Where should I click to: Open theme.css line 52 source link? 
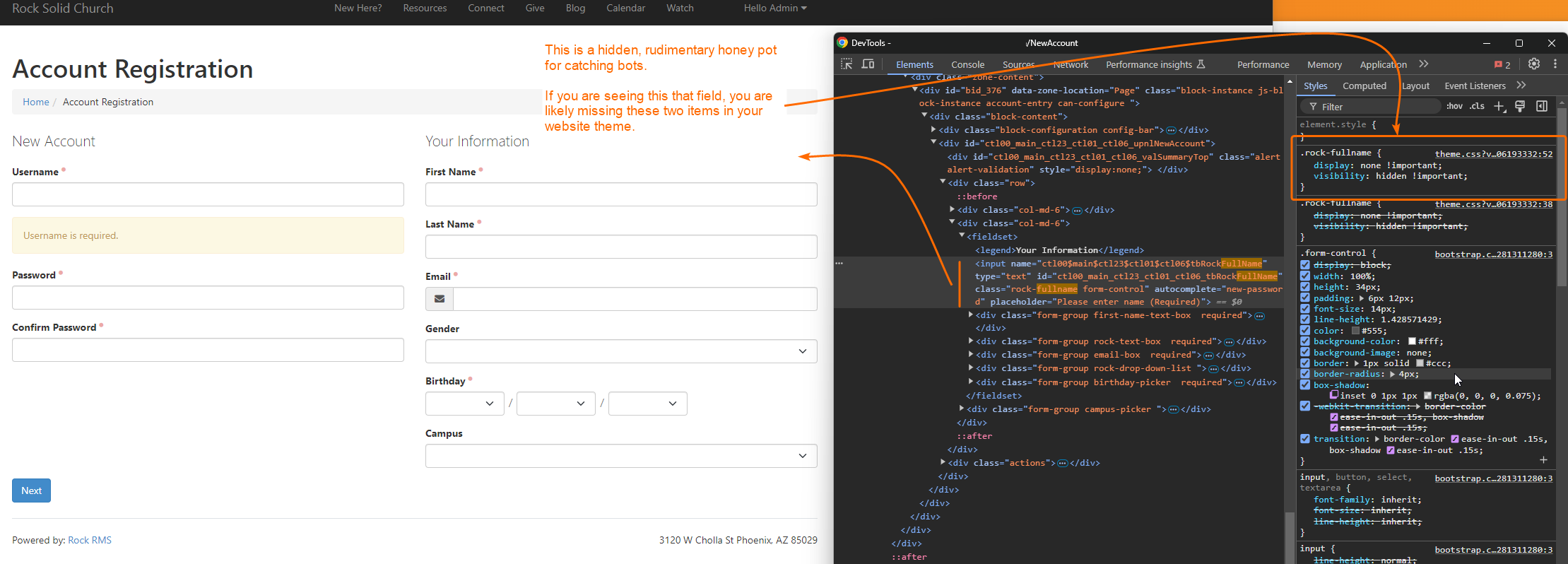[1493, 154]
